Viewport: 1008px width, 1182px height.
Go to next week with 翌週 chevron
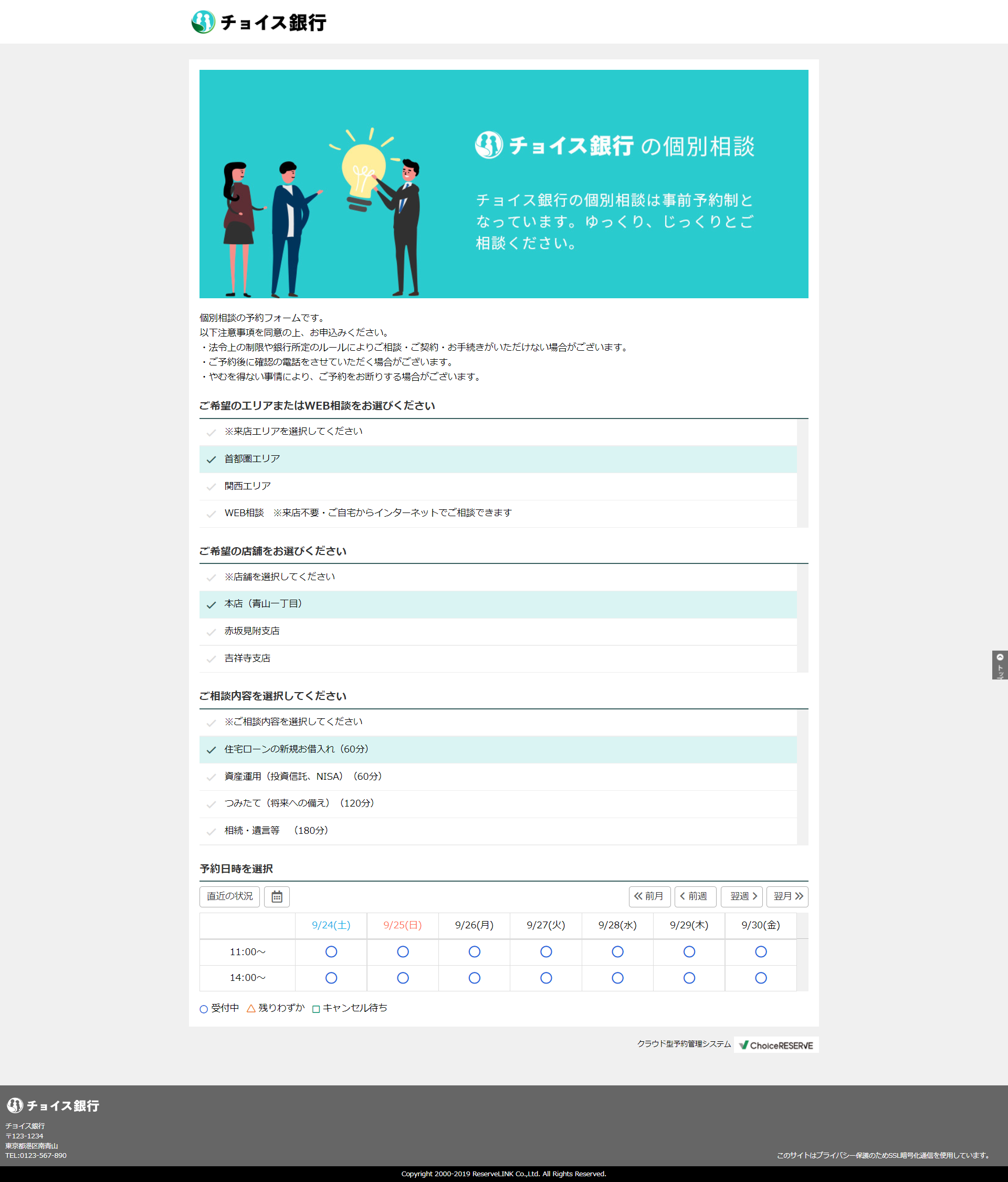(x=742, y=896)
